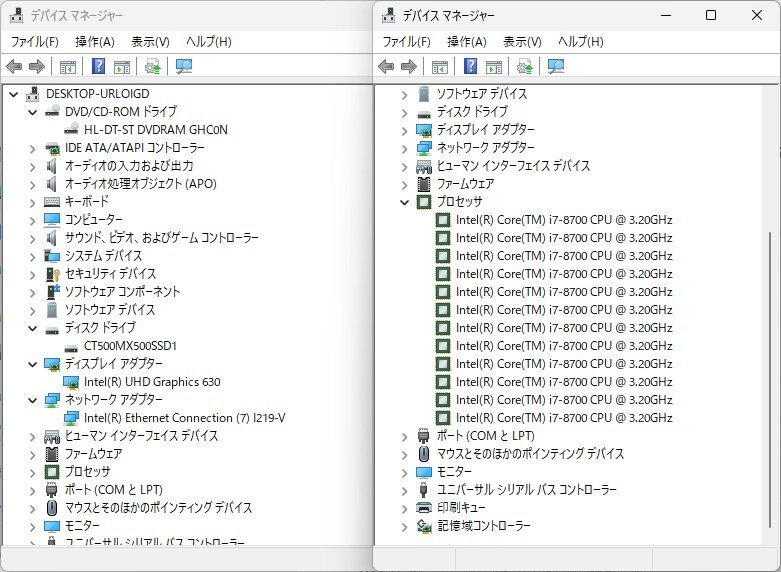Select モニター in right window
This screenshot has height=572, width=781.
[454, 472]
